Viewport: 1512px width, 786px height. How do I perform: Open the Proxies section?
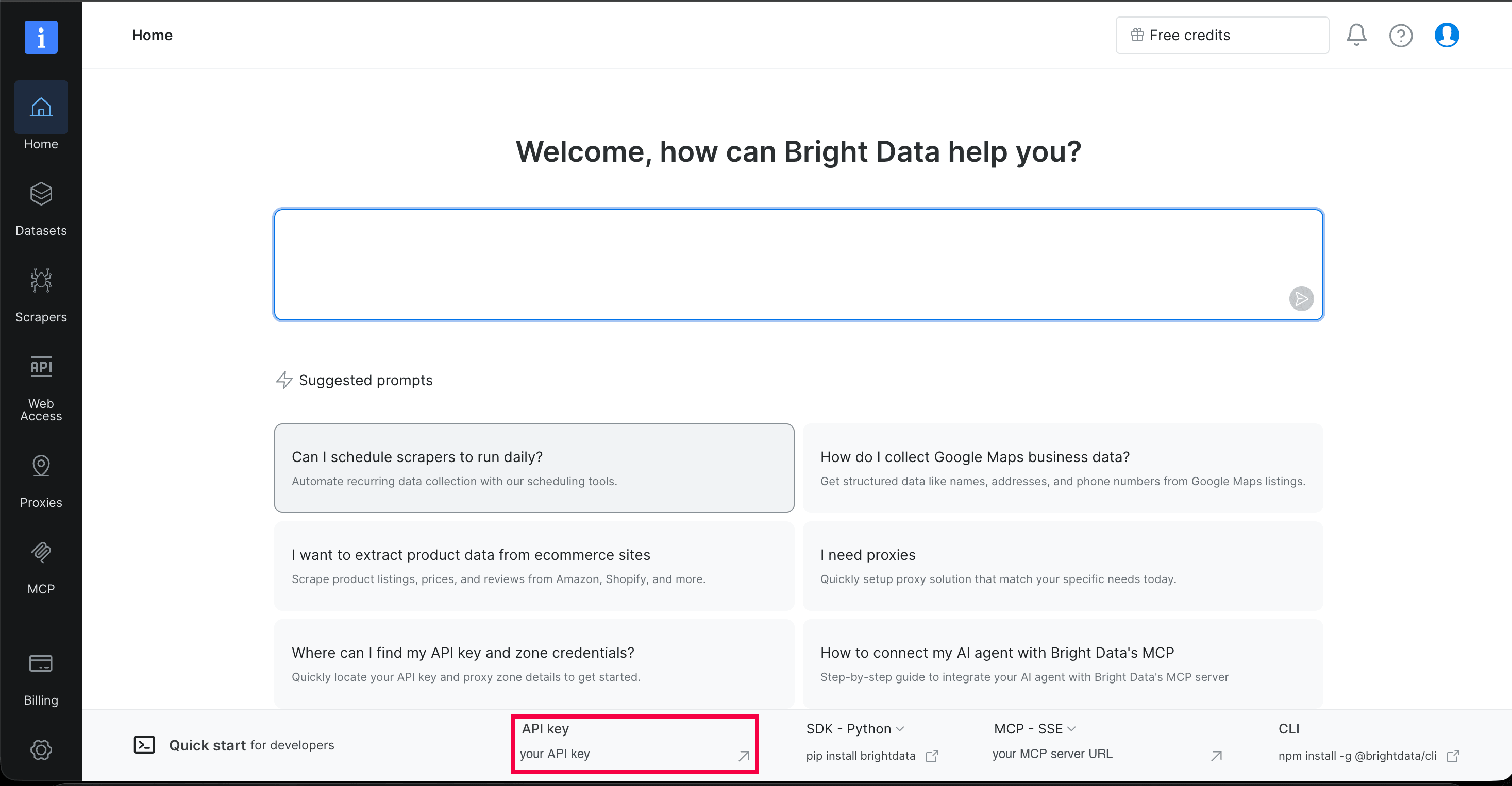pos(41,482)
